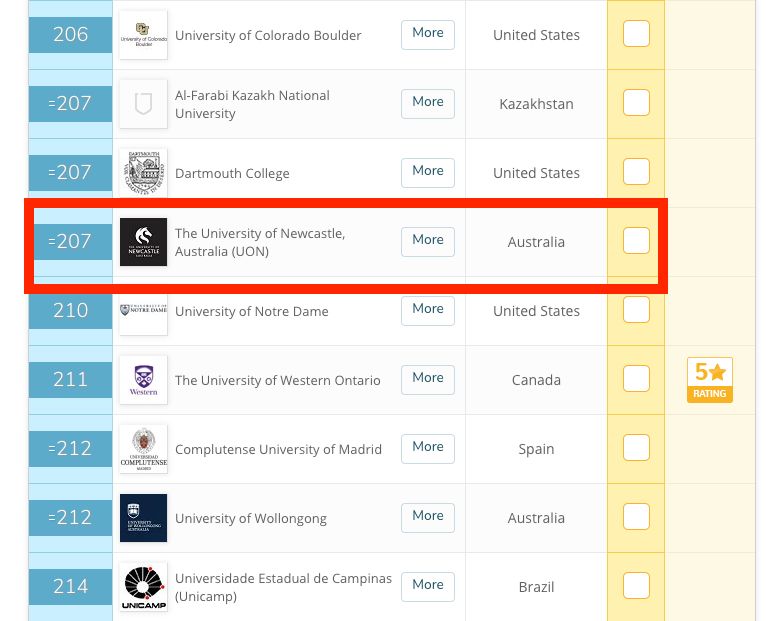Tick the compare checkbox for Dartmouth College
Screen dimensions: 766x621
click(x=636, y=172)
